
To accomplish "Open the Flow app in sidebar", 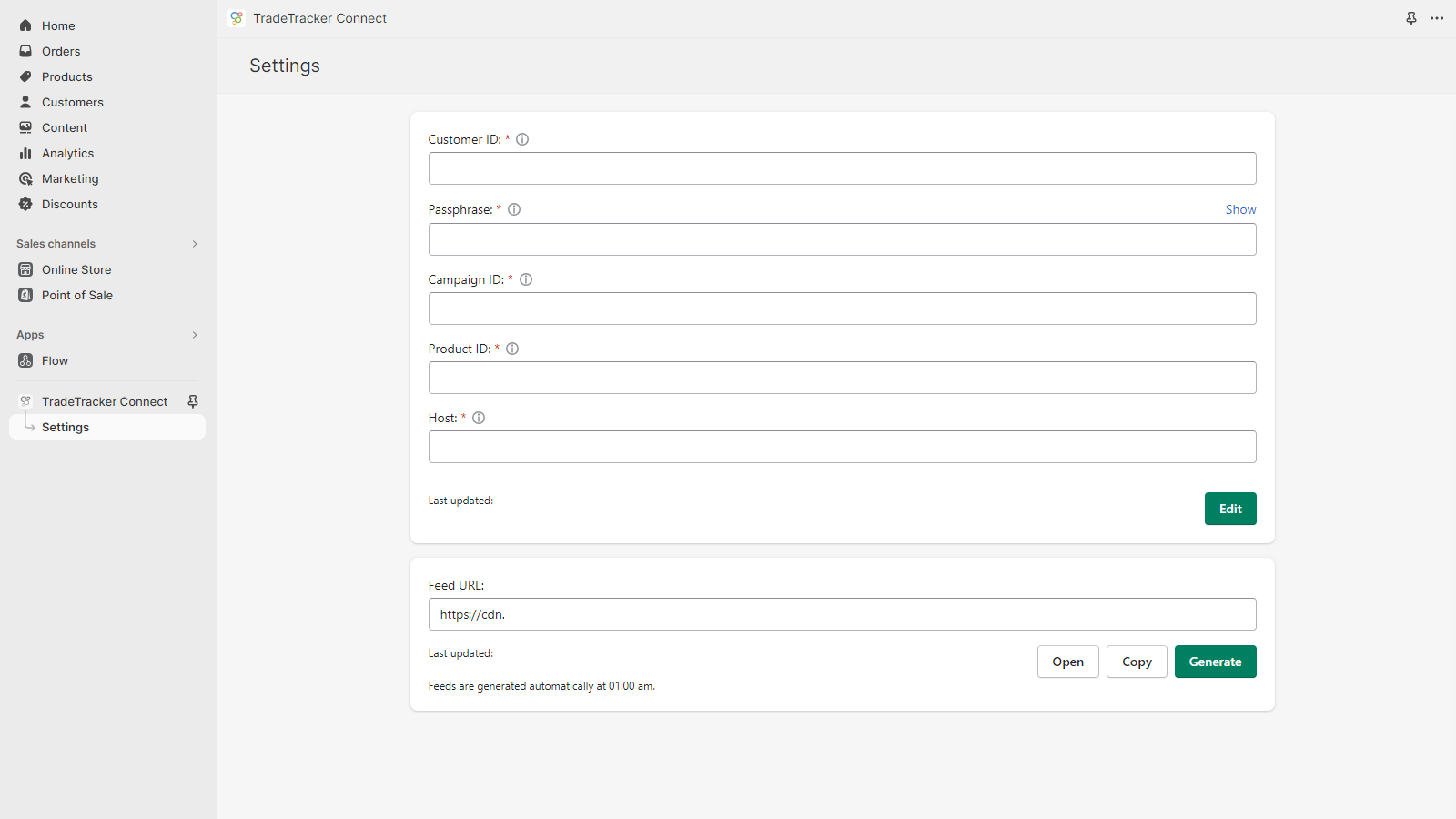I will click(x=55, y=360).
